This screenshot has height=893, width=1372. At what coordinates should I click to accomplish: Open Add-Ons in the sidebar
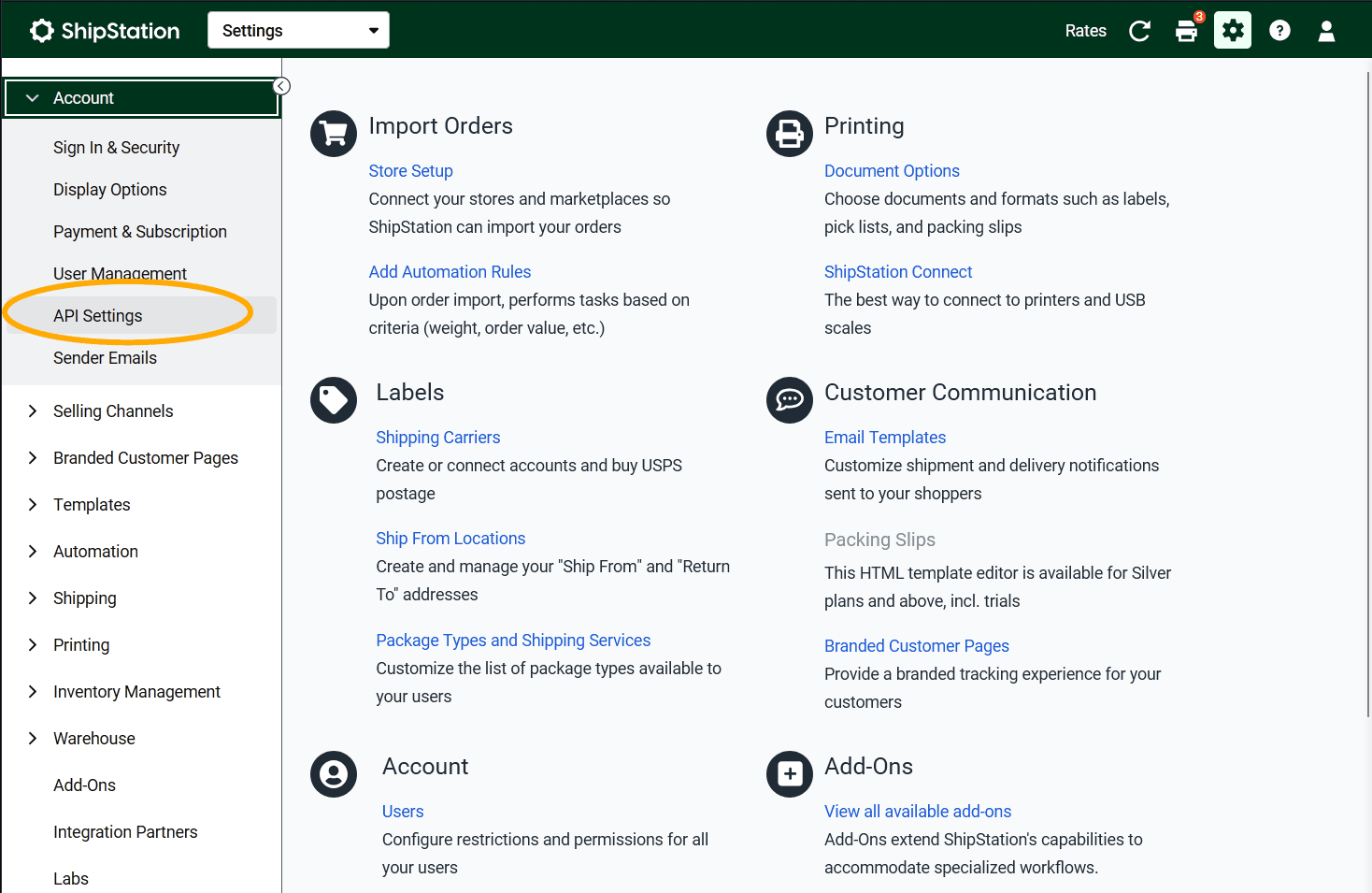[x=84, y=785]
